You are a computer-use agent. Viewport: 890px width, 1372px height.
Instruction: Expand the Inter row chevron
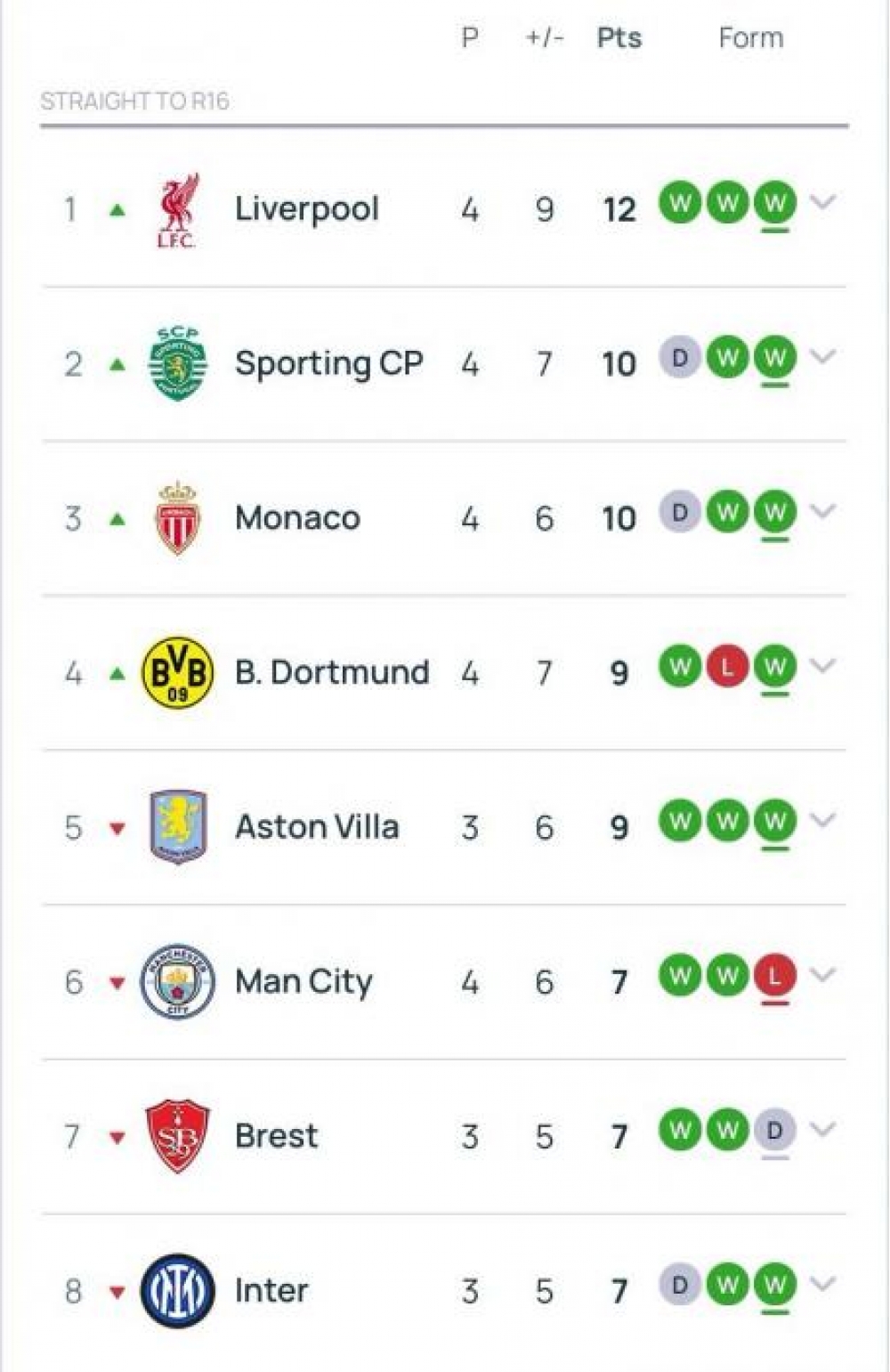tap(823, 1284)
